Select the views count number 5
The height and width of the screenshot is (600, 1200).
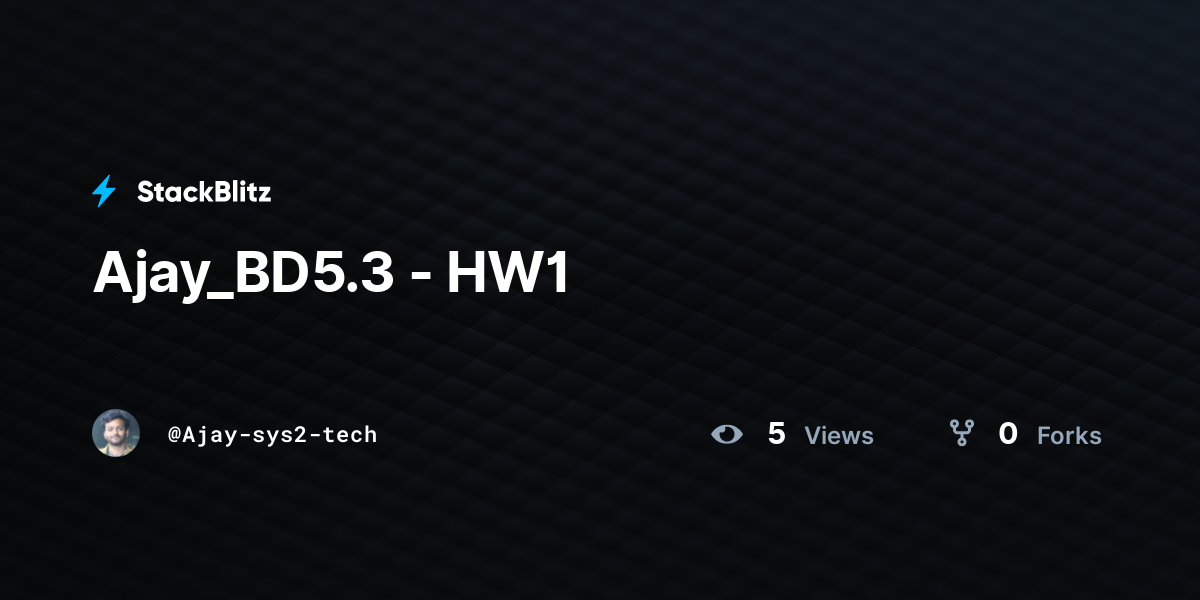(x=777, y=434)
